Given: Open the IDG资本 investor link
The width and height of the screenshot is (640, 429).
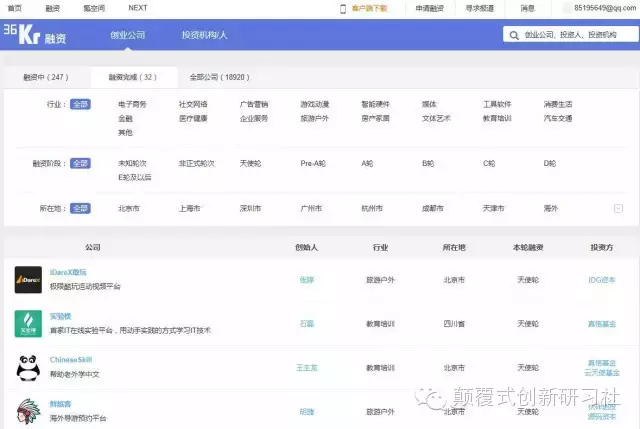Looking at the screenshot, I should pyautogui.click(x=602, y=280).
